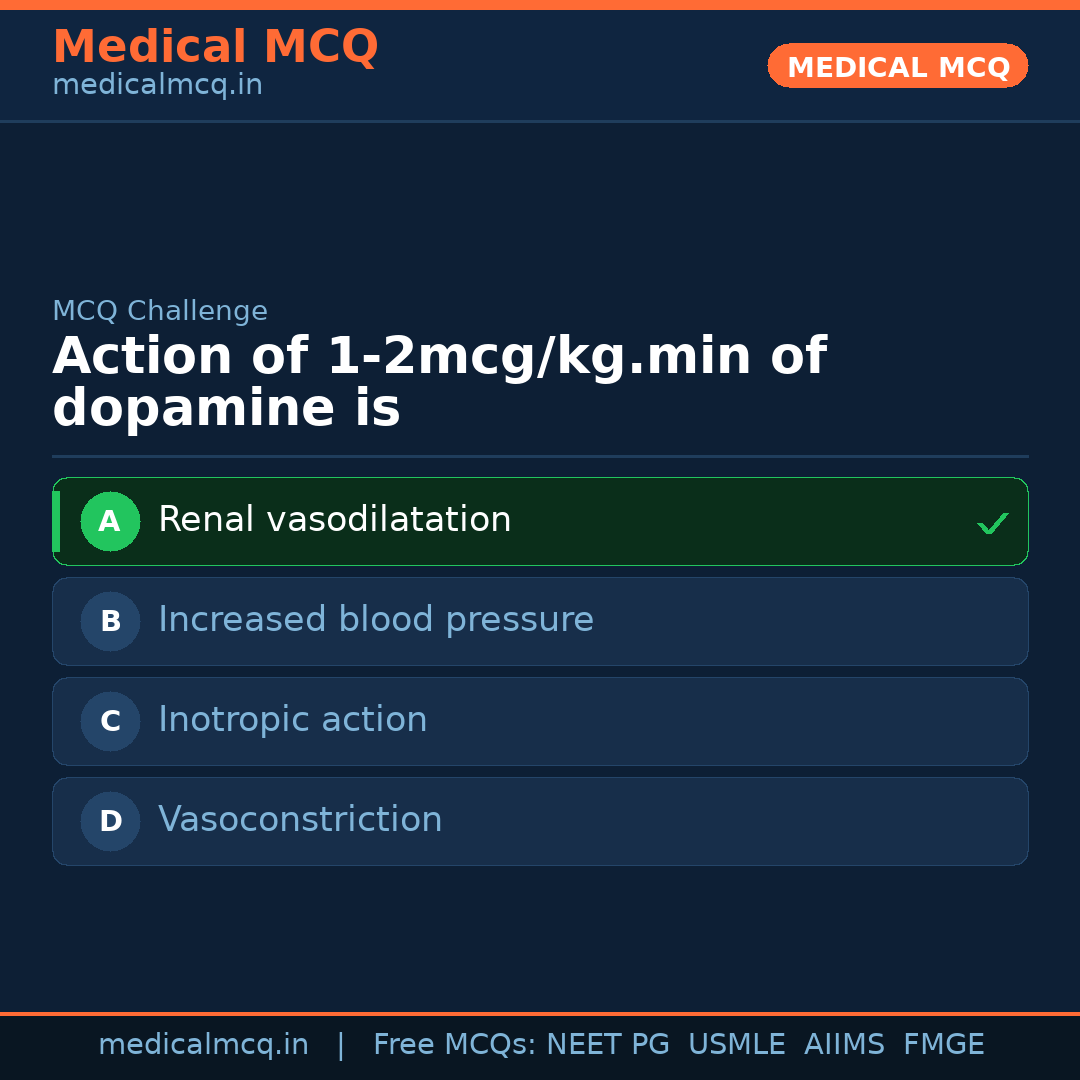Click the green checkmark on answer A
Image resolution: width=1080 pixels, height=1080 pixels.
coord(992,523)
